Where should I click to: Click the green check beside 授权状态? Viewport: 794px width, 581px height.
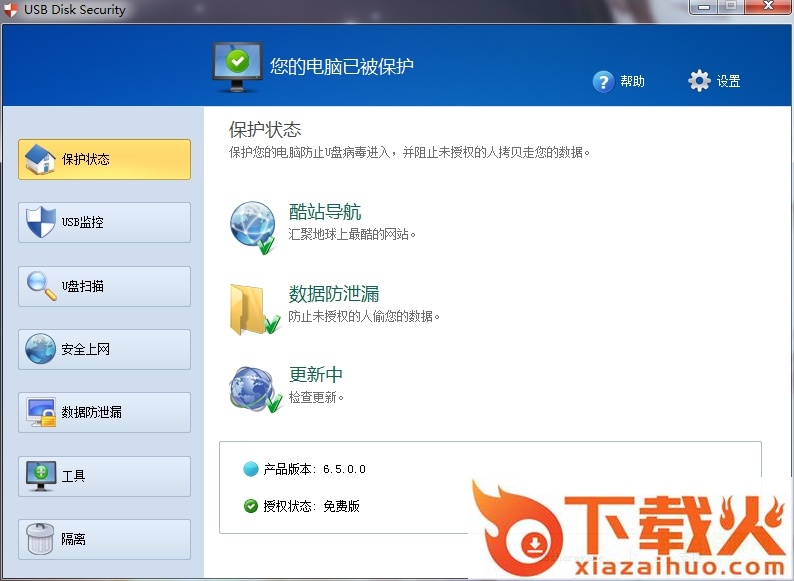(x=251, y=506)
